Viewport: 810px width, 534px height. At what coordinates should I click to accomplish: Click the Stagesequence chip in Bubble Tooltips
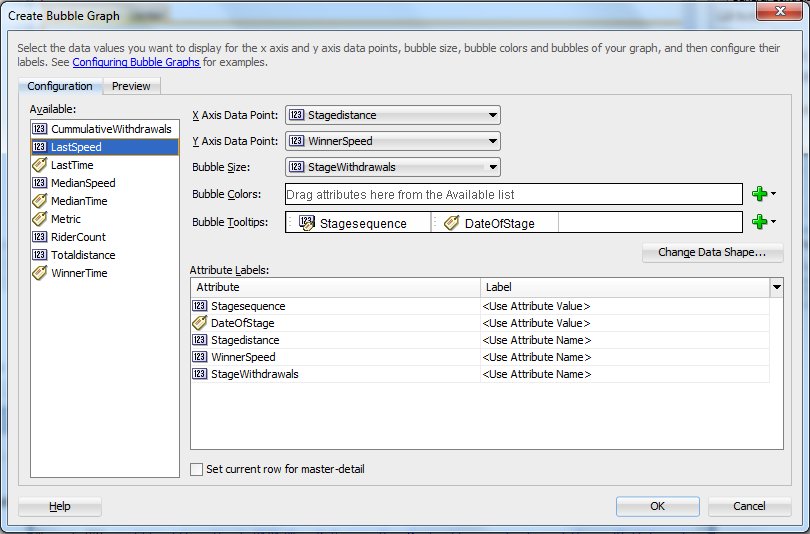click(362, 223)
